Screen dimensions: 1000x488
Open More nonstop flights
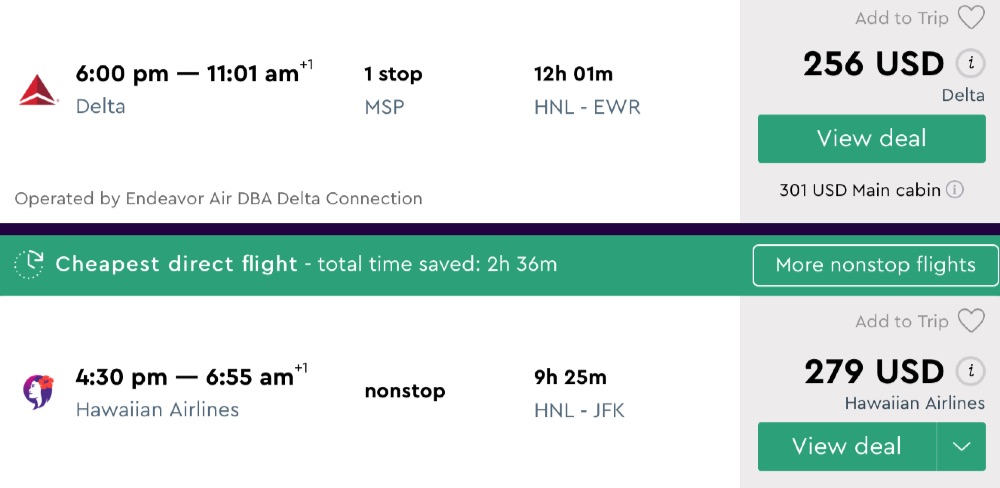875,265
